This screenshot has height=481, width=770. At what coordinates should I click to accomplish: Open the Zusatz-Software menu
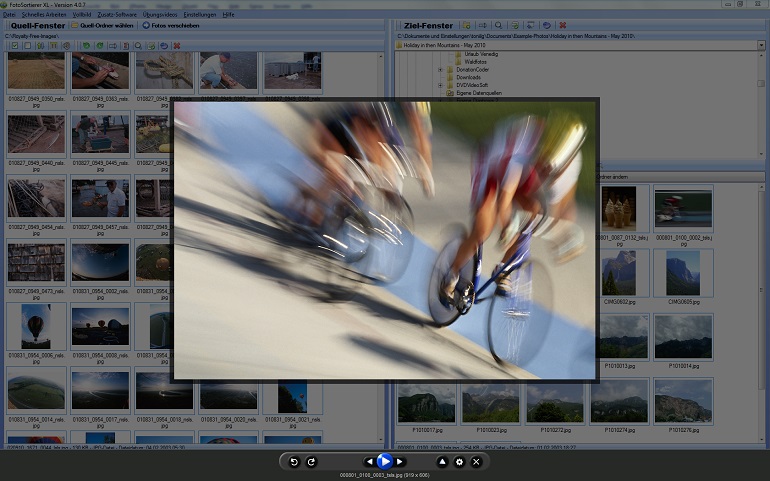click(x=117, y=15)
